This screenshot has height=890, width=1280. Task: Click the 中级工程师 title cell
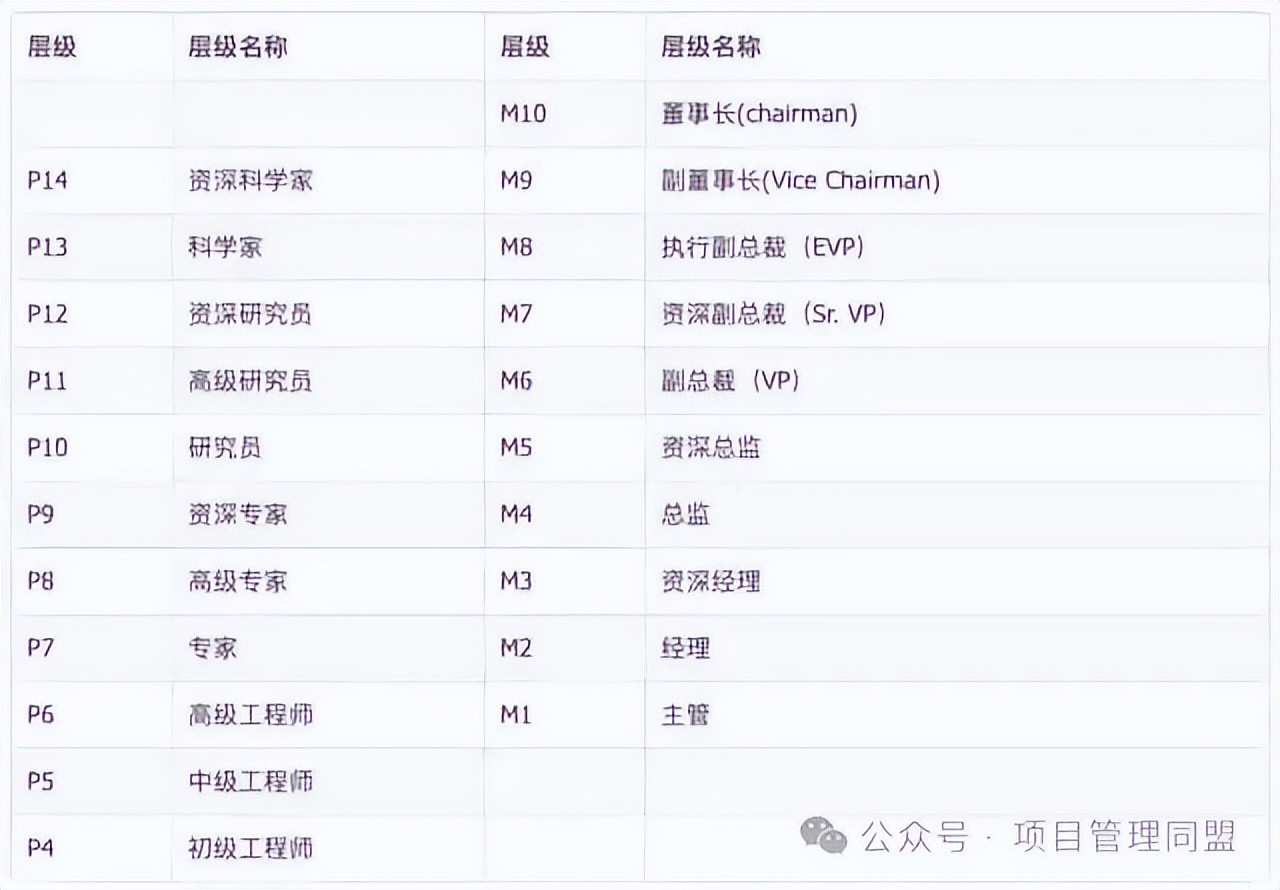click(251, 781)
